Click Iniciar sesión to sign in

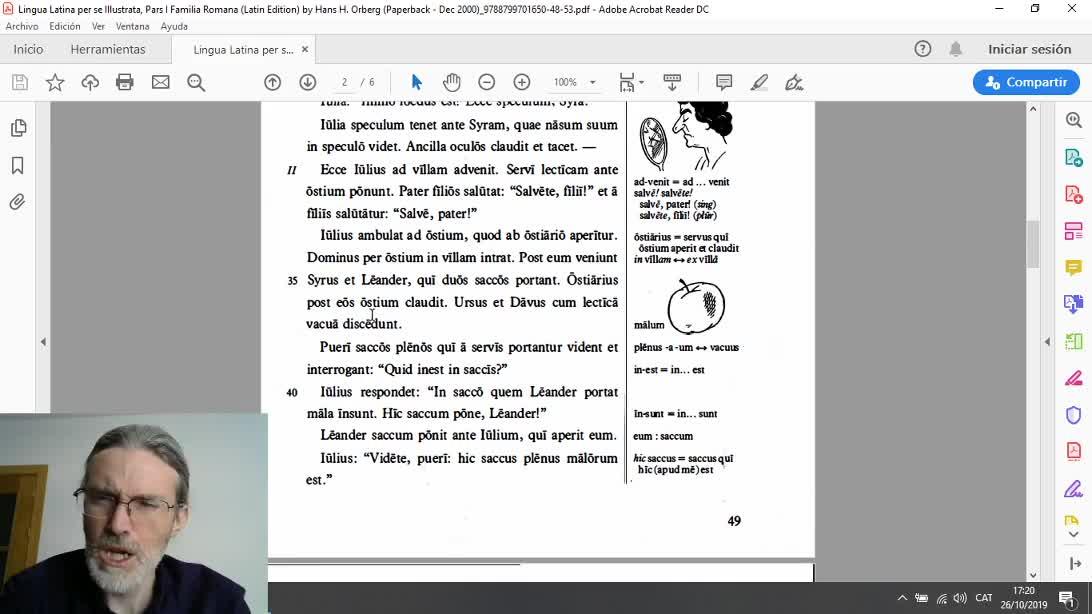click(1029, 49)
